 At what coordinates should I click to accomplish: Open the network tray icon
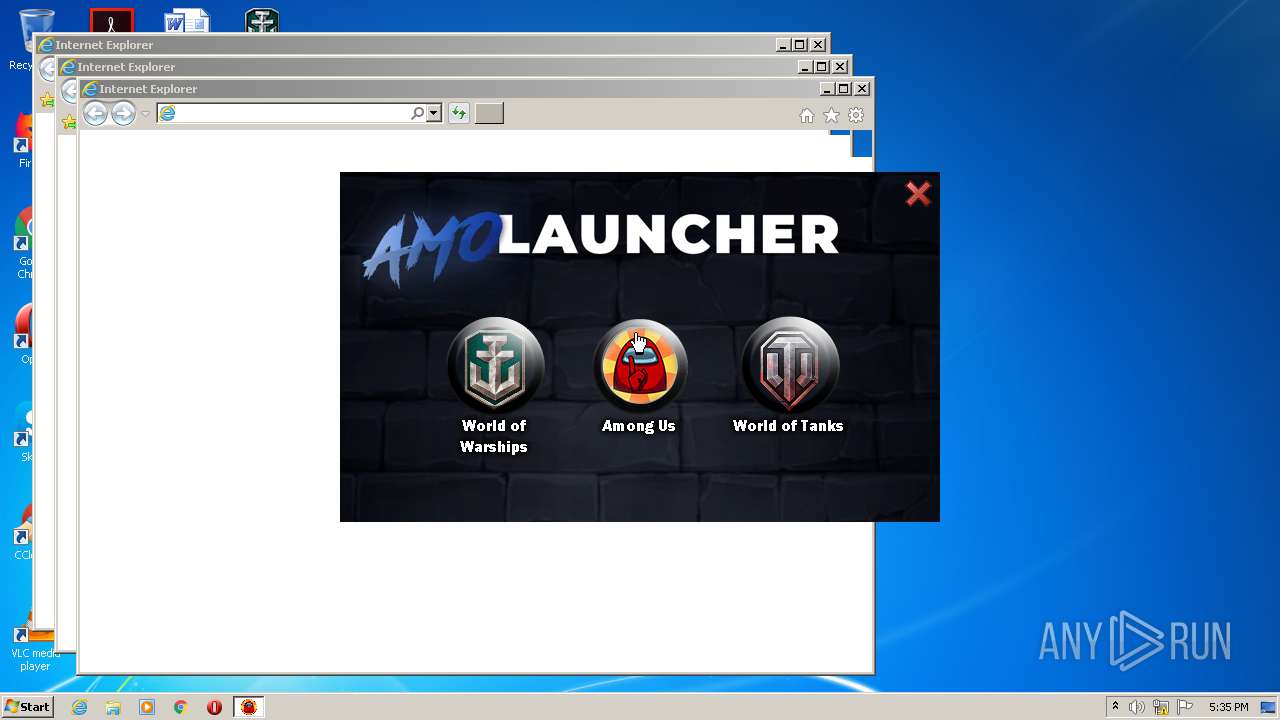pyautogui.click(x=1161, y=707)
